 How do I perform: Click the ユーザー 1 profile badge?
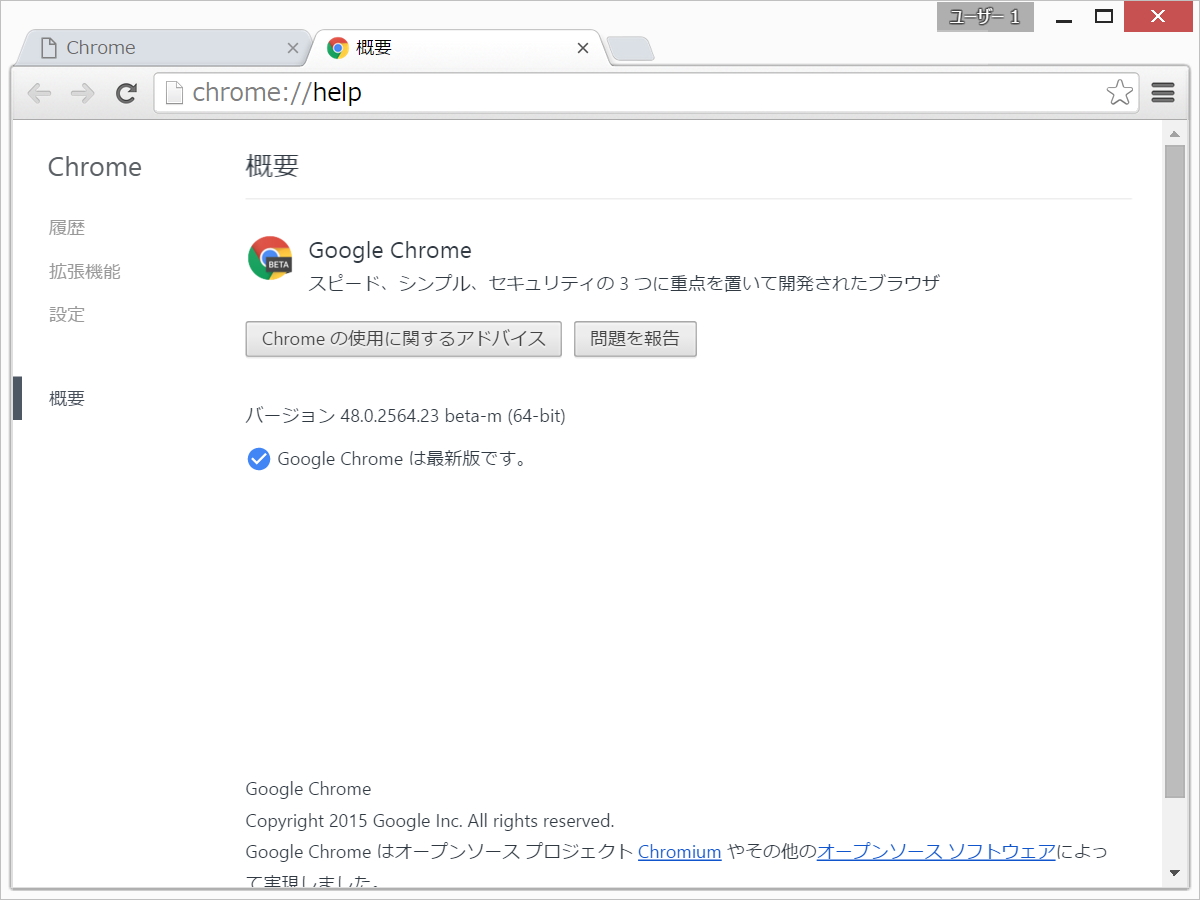pos(984,17)
